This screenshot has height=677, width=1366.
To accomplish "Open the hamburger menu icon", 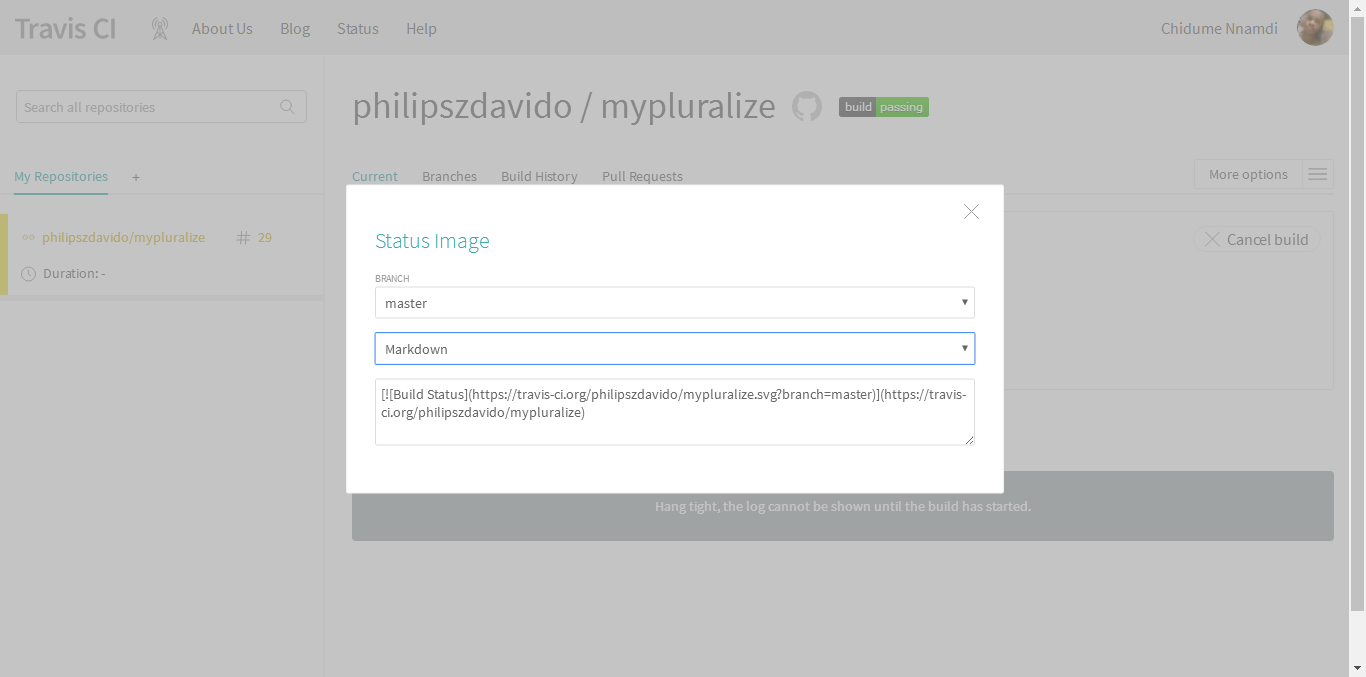I will click(1318, 174).
